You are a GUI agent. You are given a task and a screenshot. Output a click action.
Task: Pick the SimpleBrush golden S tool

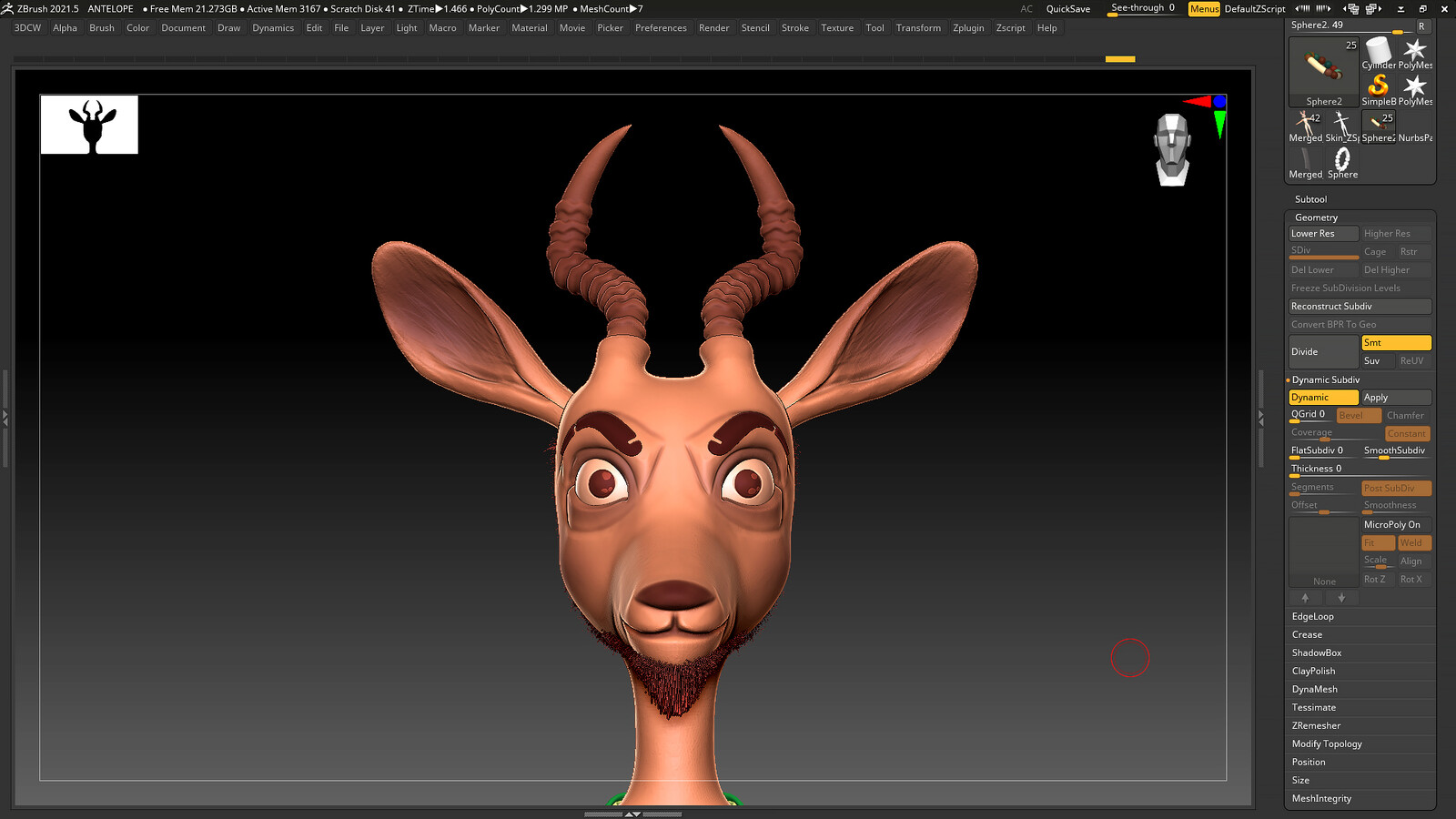pyautogui.click(x=1379, y=90)
